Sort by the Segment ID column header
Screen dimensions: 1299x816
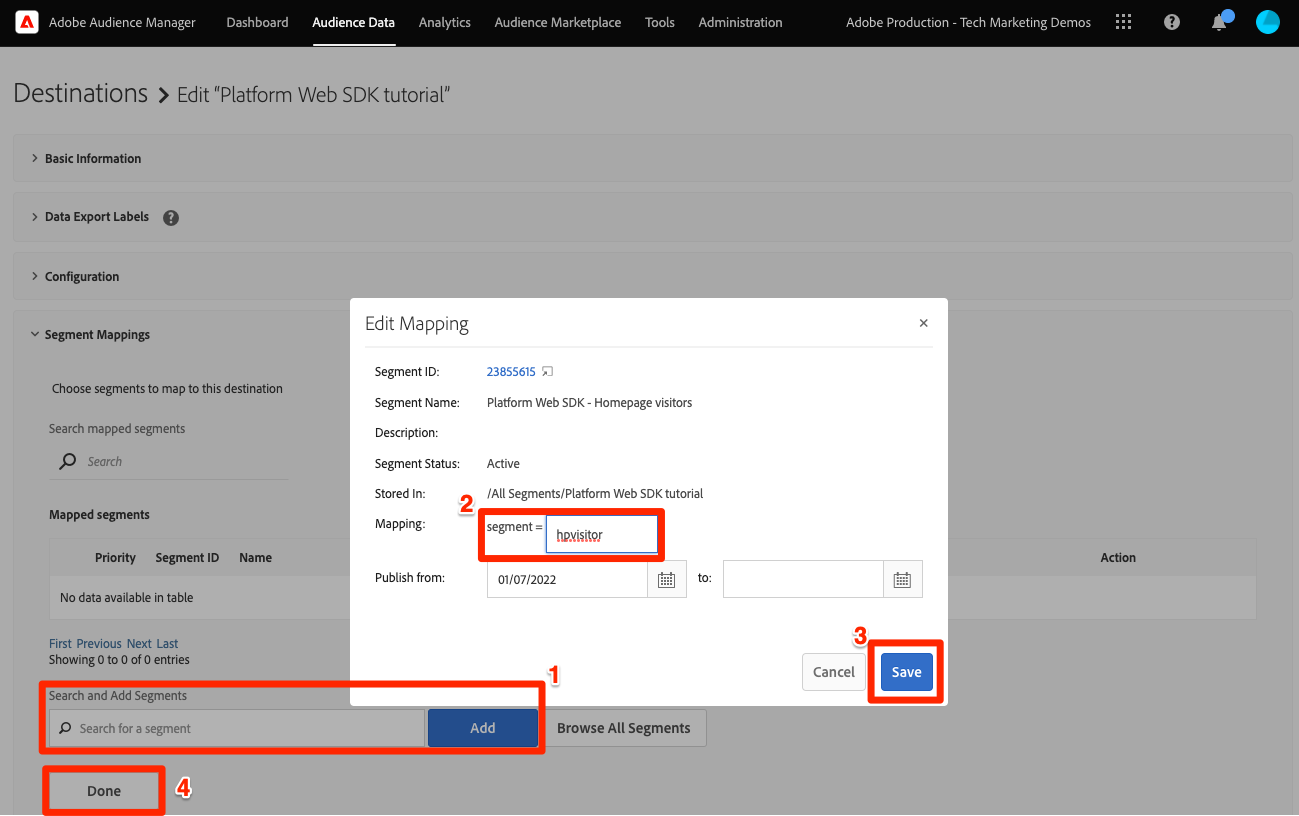tap(187, 558)
